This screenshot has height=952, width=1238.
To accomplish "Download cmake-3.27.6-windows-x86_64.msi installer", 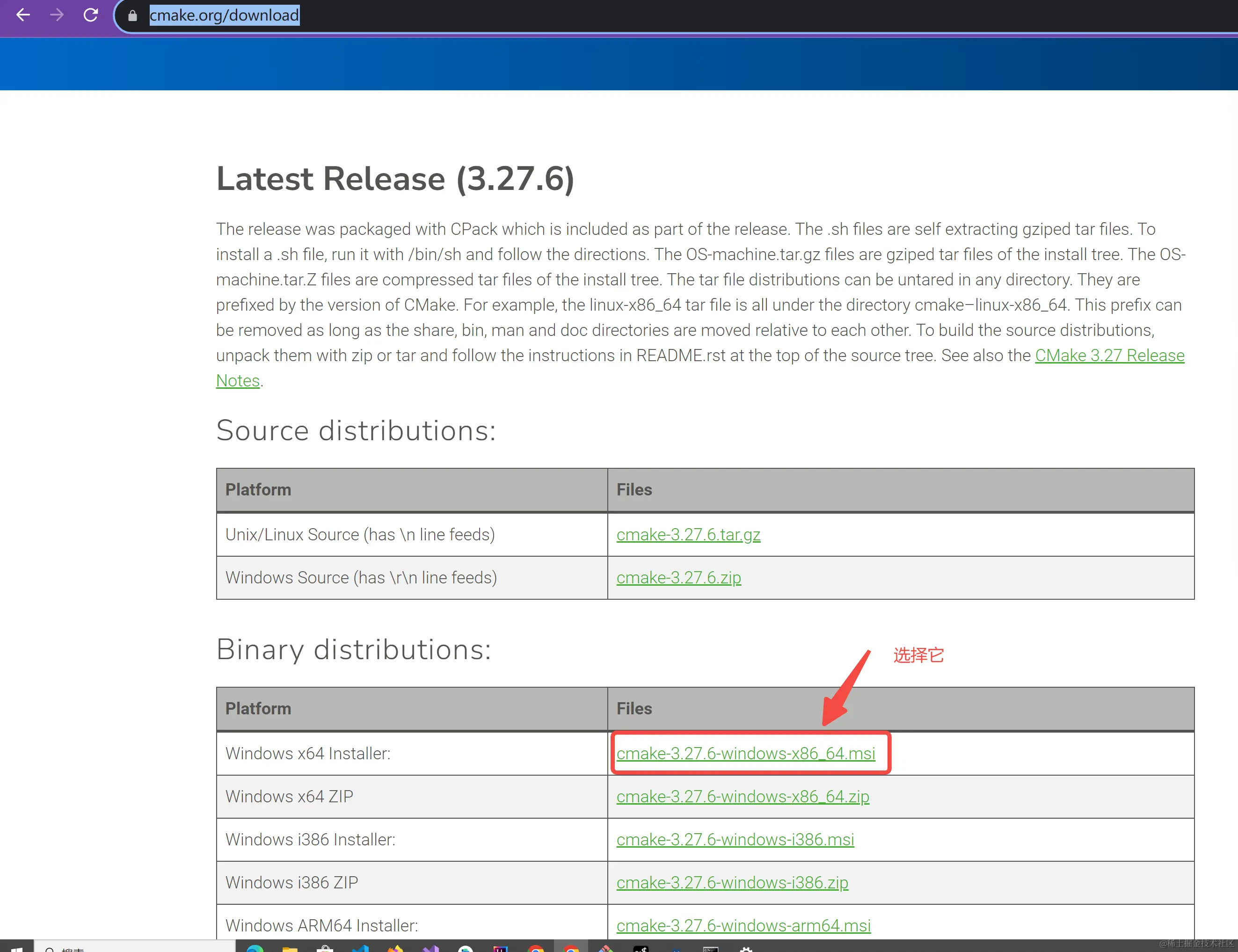I will pyautogui.click(x=745, y=753).
